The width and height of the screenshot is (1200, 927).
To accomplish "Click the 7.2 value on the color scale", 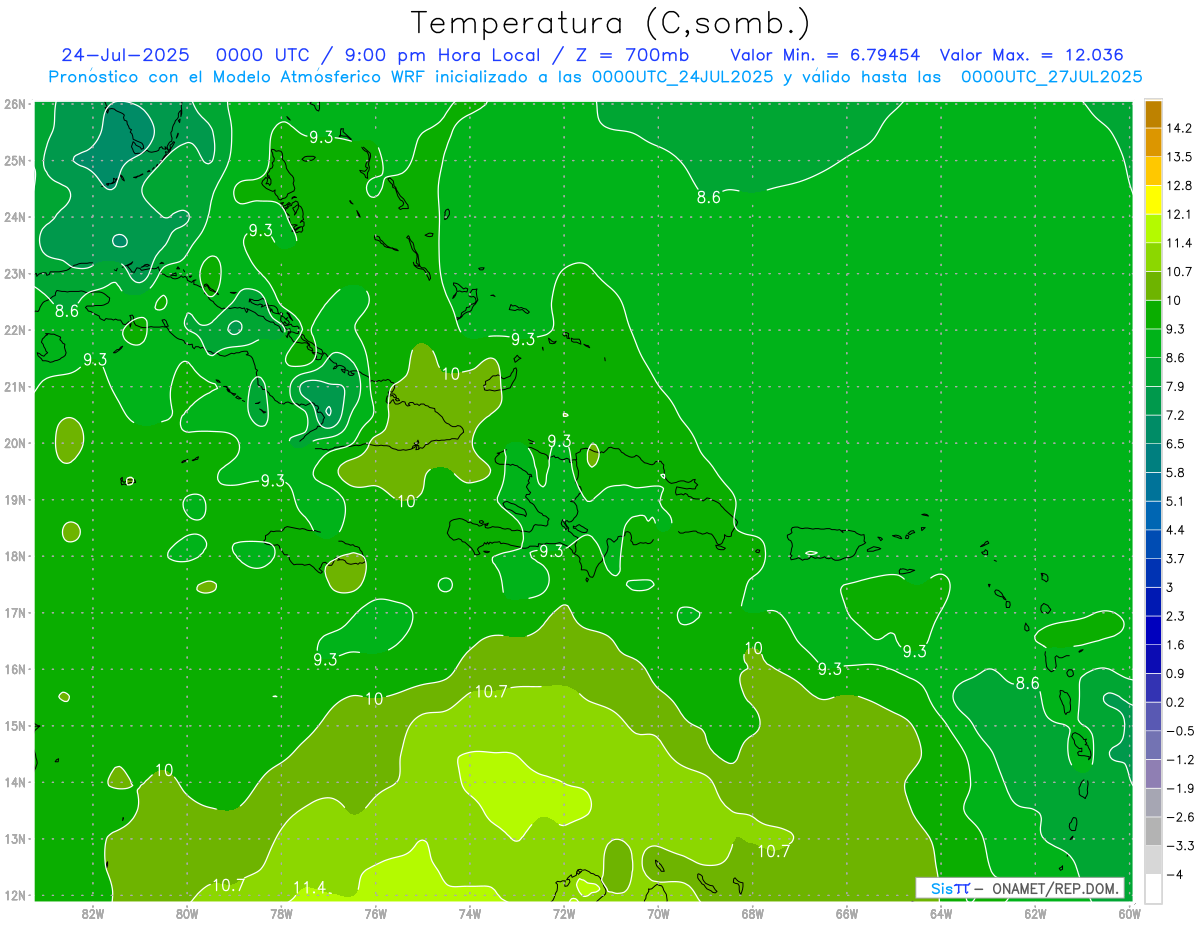I will point(1174,414).
